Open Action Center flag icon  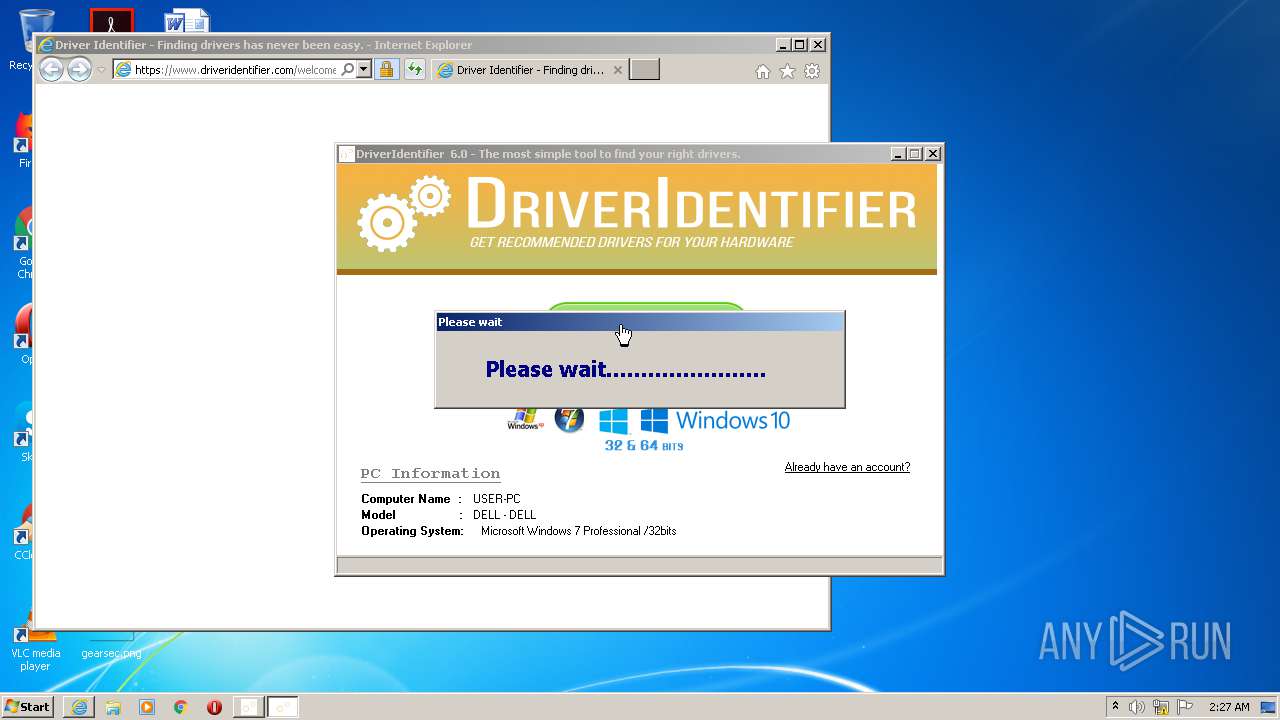(x=1185, y=707)
